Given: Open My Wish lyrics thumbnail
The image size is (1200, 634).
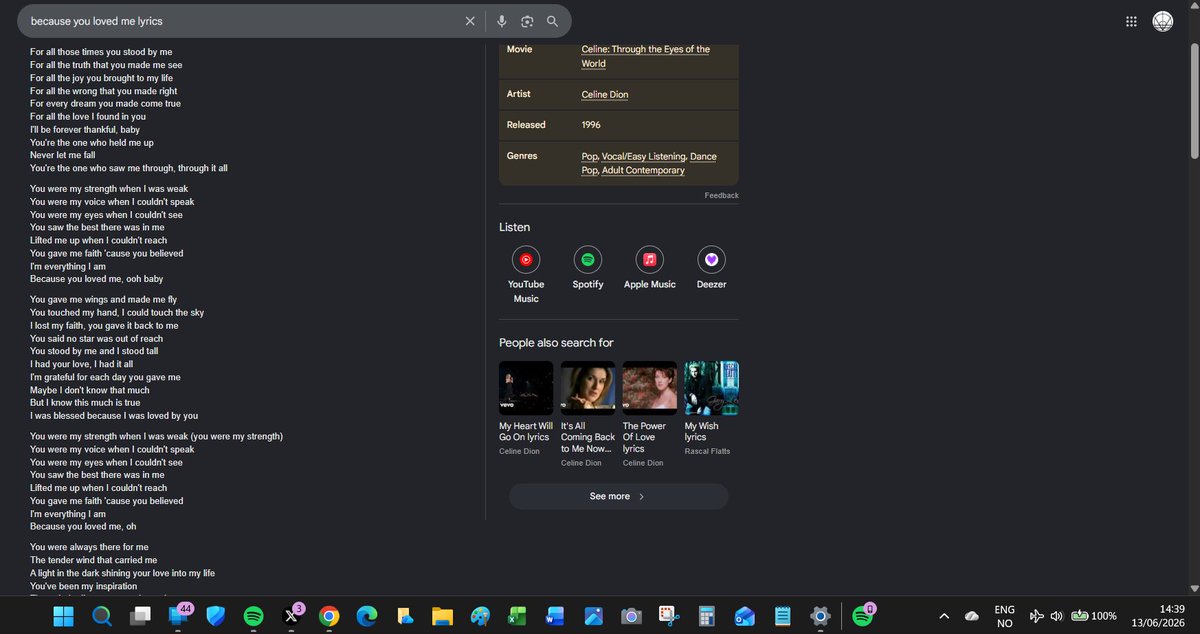Looking at the screenshot, I should 712,388.
